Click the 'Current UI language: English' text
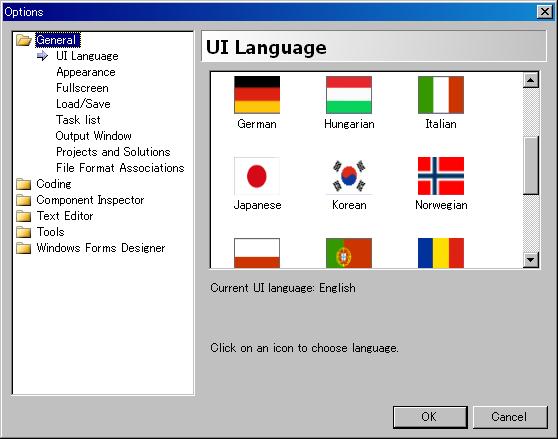 click(283, 288)
